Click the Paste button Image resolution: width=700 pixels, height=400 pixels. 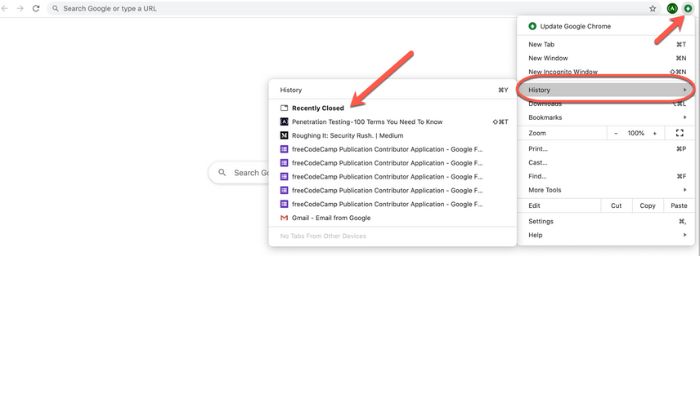(679, 206)
